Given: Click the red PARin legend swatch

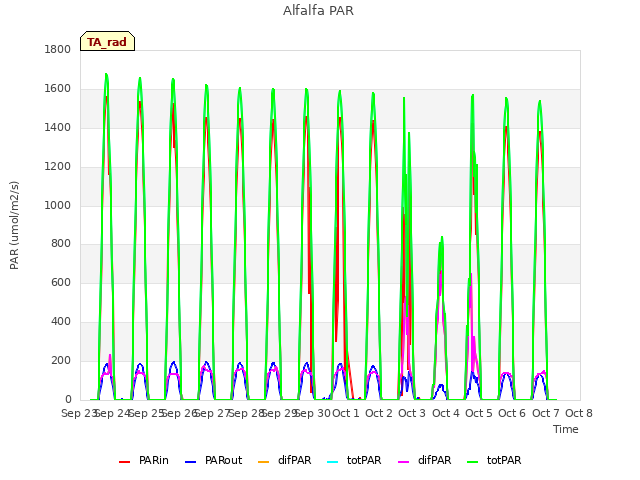Looking at the screenshot, I should point(124,462).
